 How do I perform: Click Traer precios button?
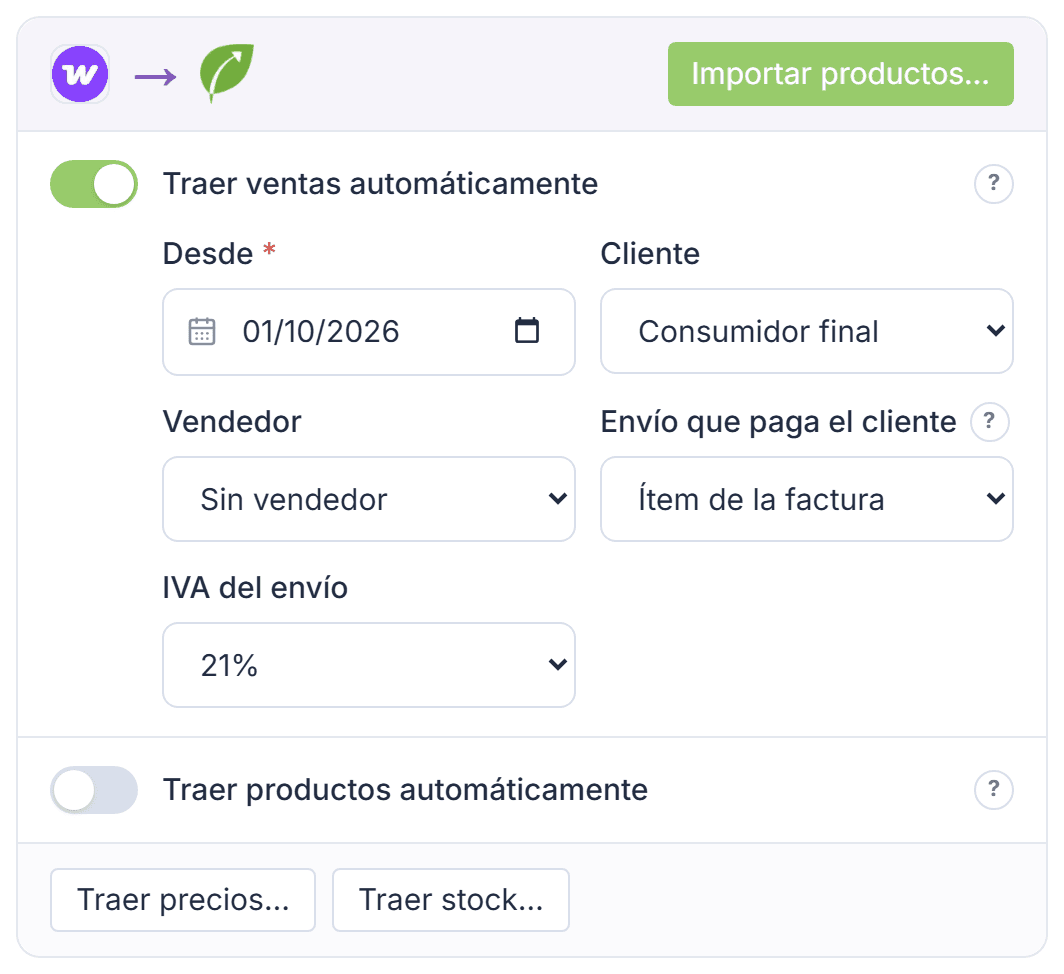point(183,900)
